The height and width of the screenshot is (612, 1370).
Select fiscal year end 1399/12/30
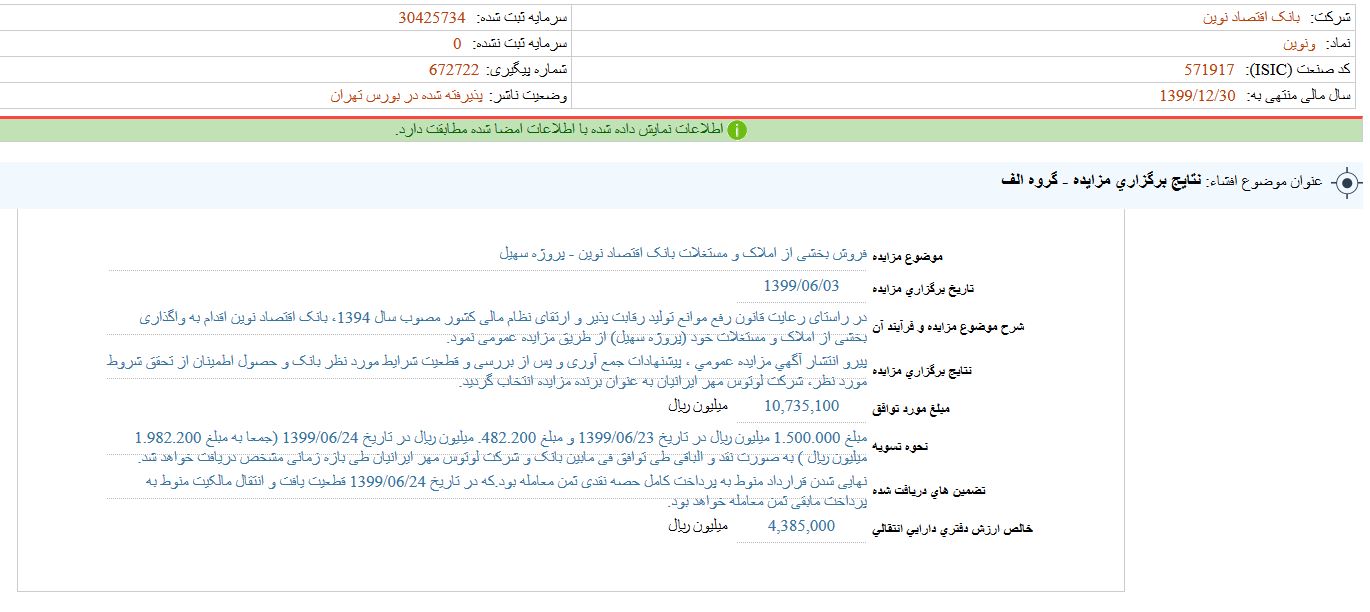point(1197,96)
